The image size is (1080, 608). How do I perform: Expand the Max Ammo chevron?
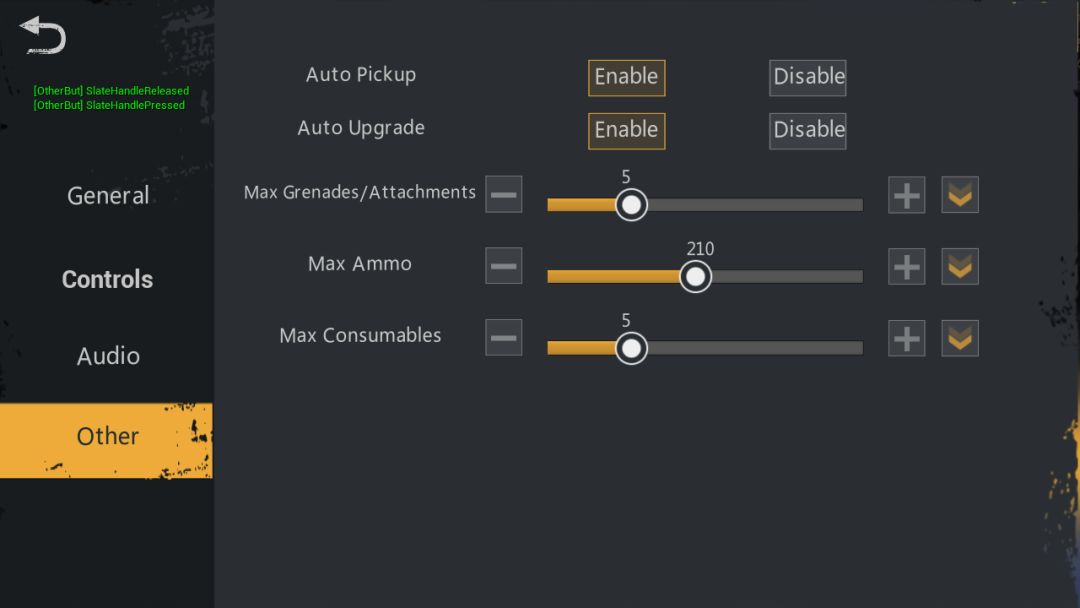[x=960, y=267]
